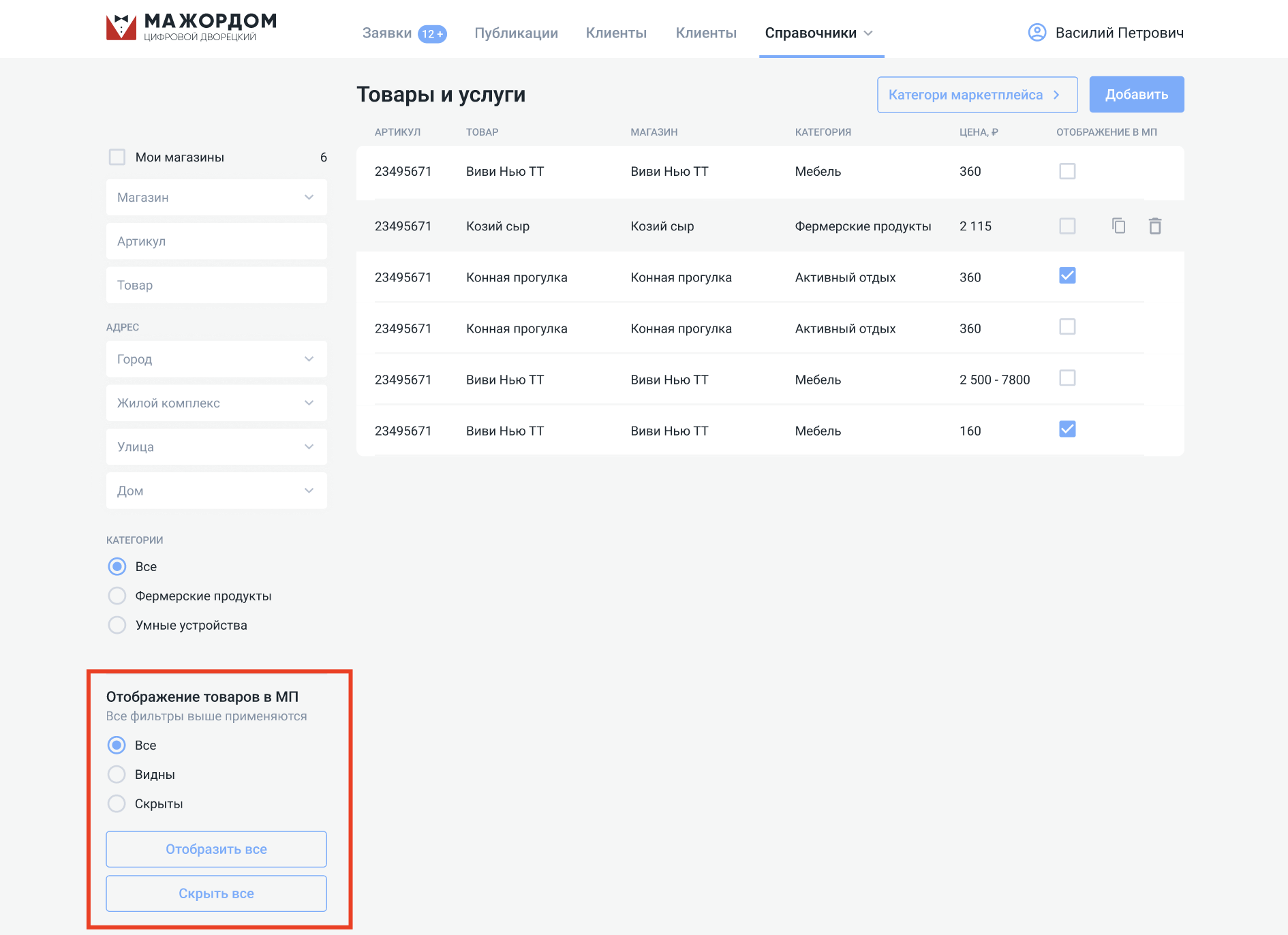This screenshot has width=1288, height=935.
Task: Click the Majordom logo icon
Action: tap(121, 27)
